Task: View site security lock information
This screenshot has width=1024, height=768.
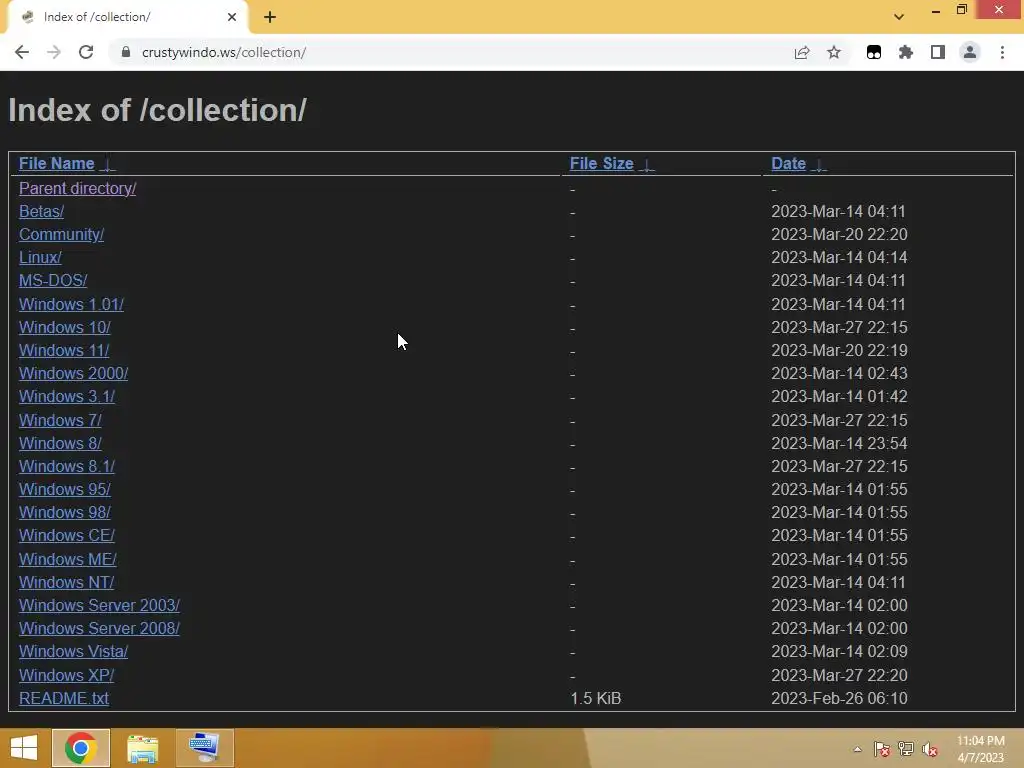Action: pos(126,52)
